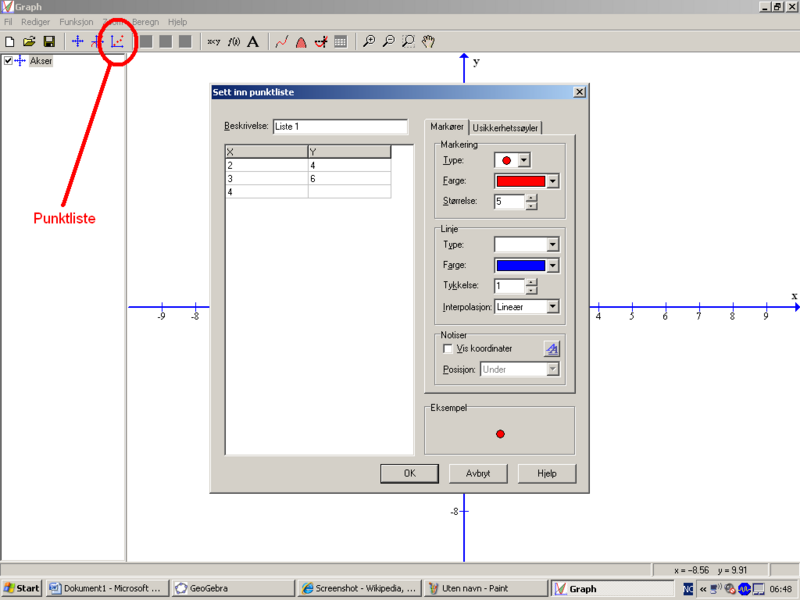The height and width of the screenshot is (600, 800).
Task: Switch to the Usikkerhetssøyler tab
Action: coord(506,127)
